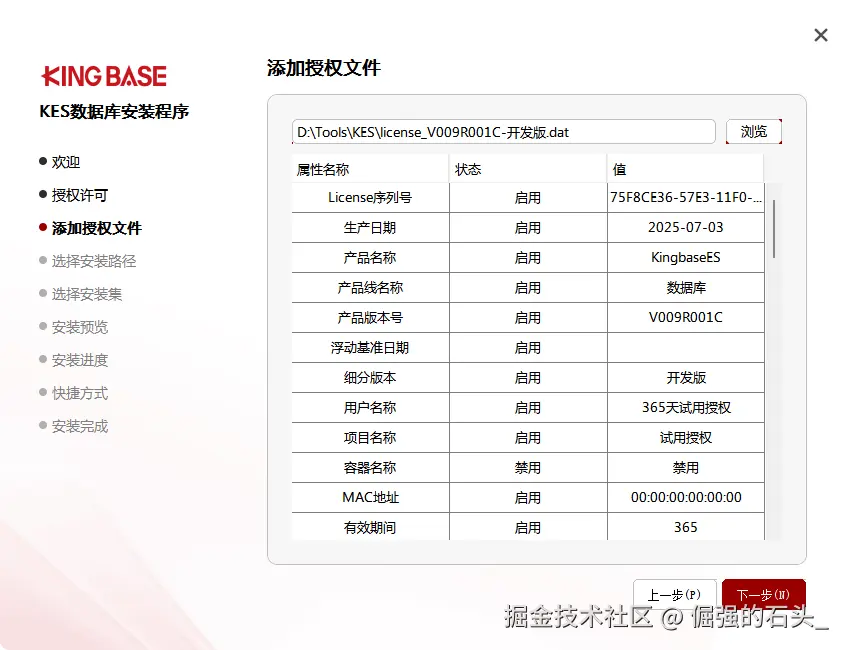848x650 pixels.
Task: Click the 项目名称 cell
Action: click(x=370, y=437)
